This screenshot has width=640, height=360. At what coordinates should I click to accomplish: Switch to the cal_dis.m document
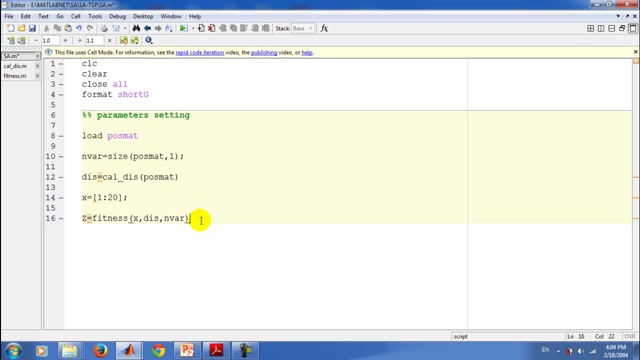point(16,66)
